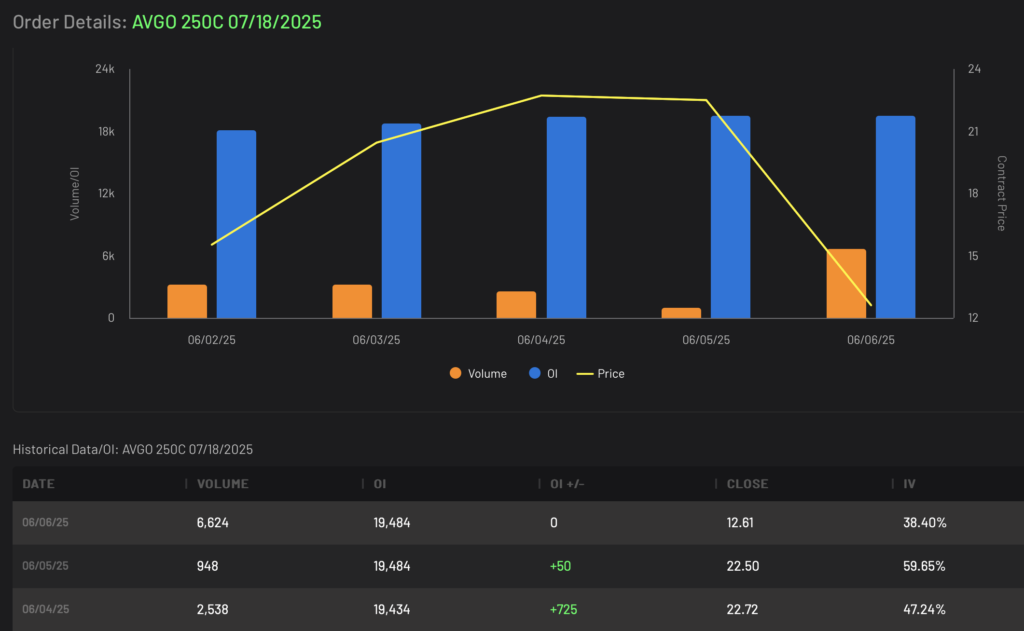The width and height of the screenshot is (1024, 631).
Task: Select OI value 19,484 in 06/06/25 row
Action: [392, 523]
